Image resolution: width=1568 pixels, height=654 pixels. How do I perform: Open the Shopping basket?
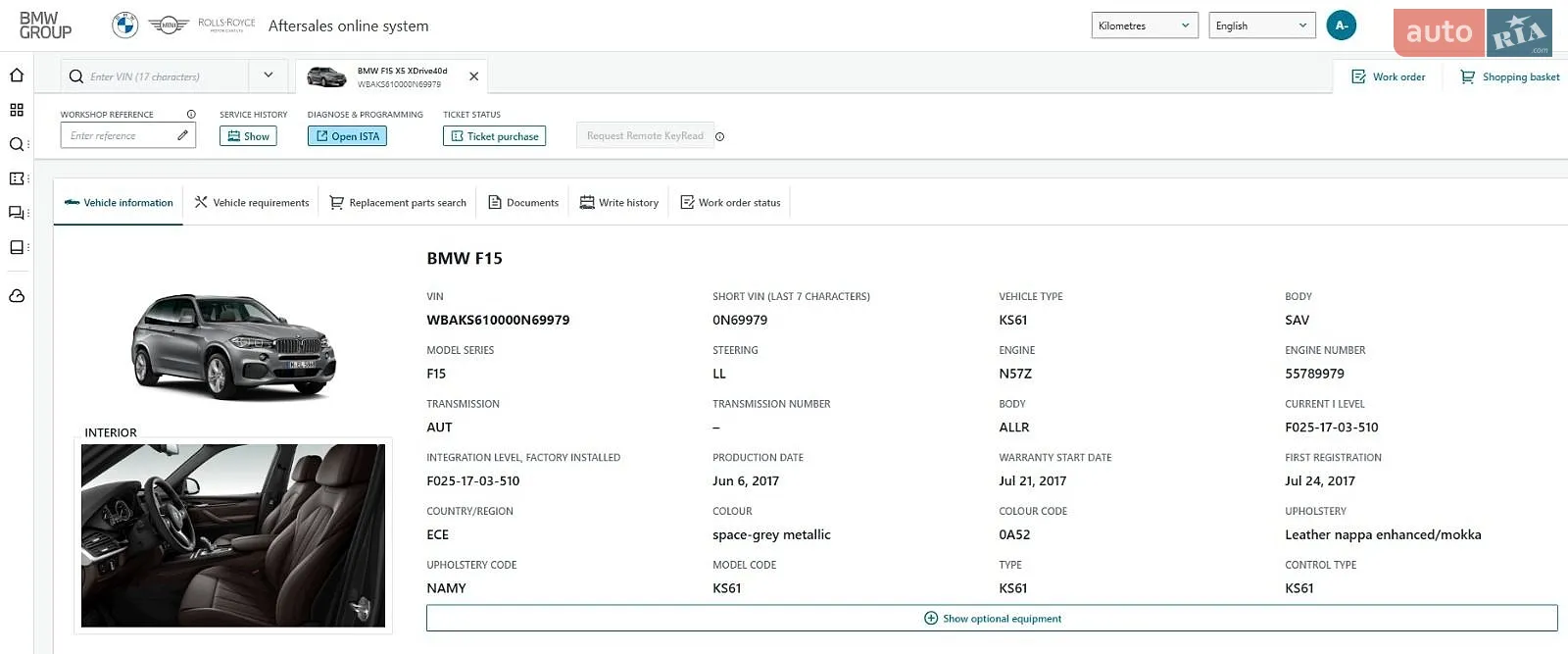pos(1510,76)
